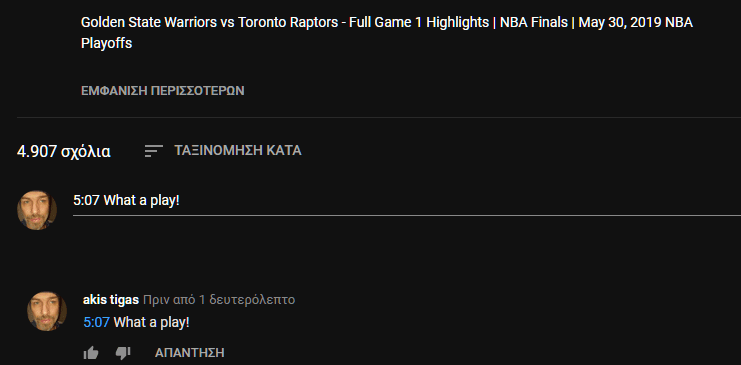Viewport: 741px width, 365px height.
Task: Click the profile avatar beside the comment box
Action: (37, 210)
